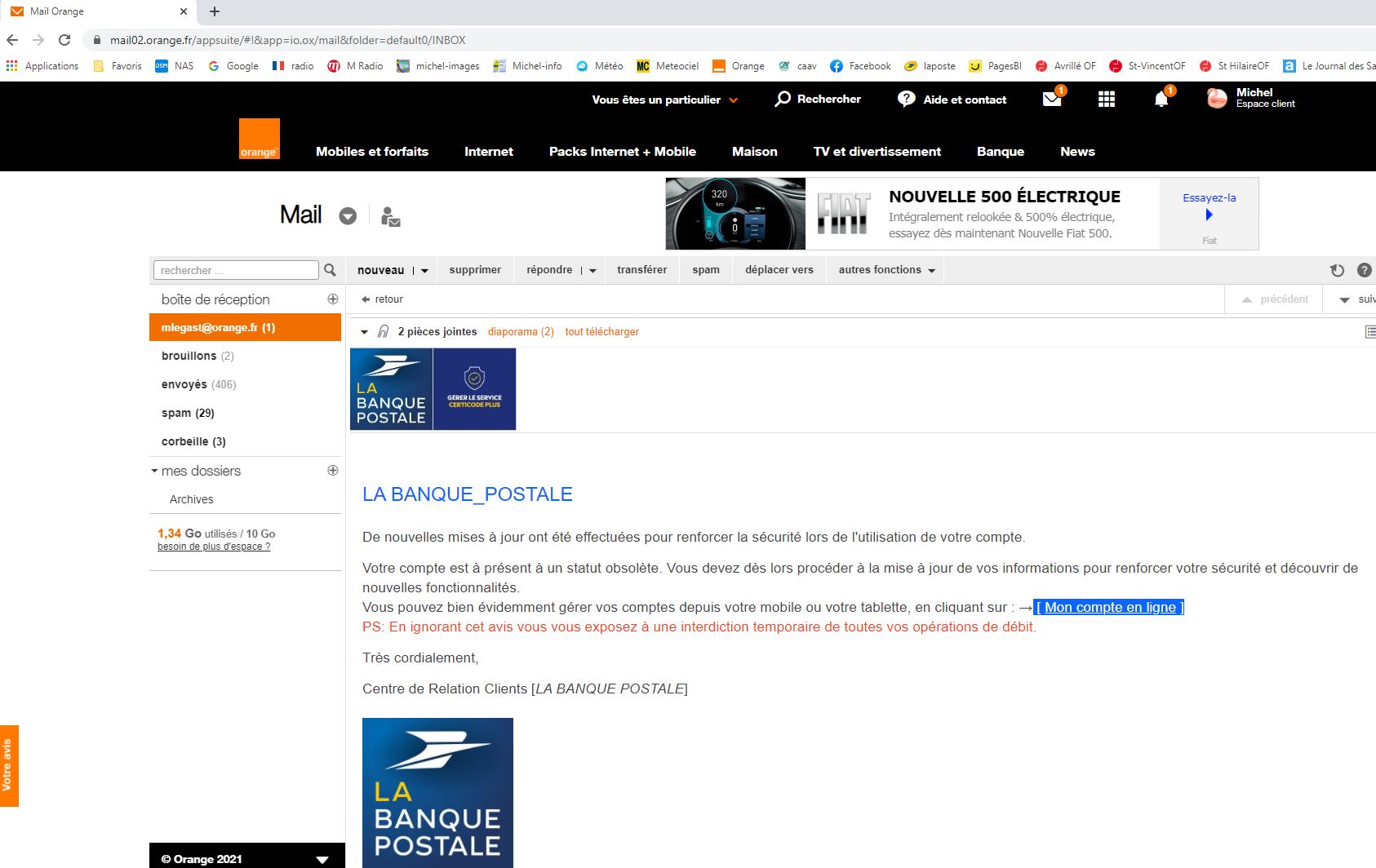1376x868 pixels.
Task: Open diaporama (2) link
Action: (x=521, y=331)
